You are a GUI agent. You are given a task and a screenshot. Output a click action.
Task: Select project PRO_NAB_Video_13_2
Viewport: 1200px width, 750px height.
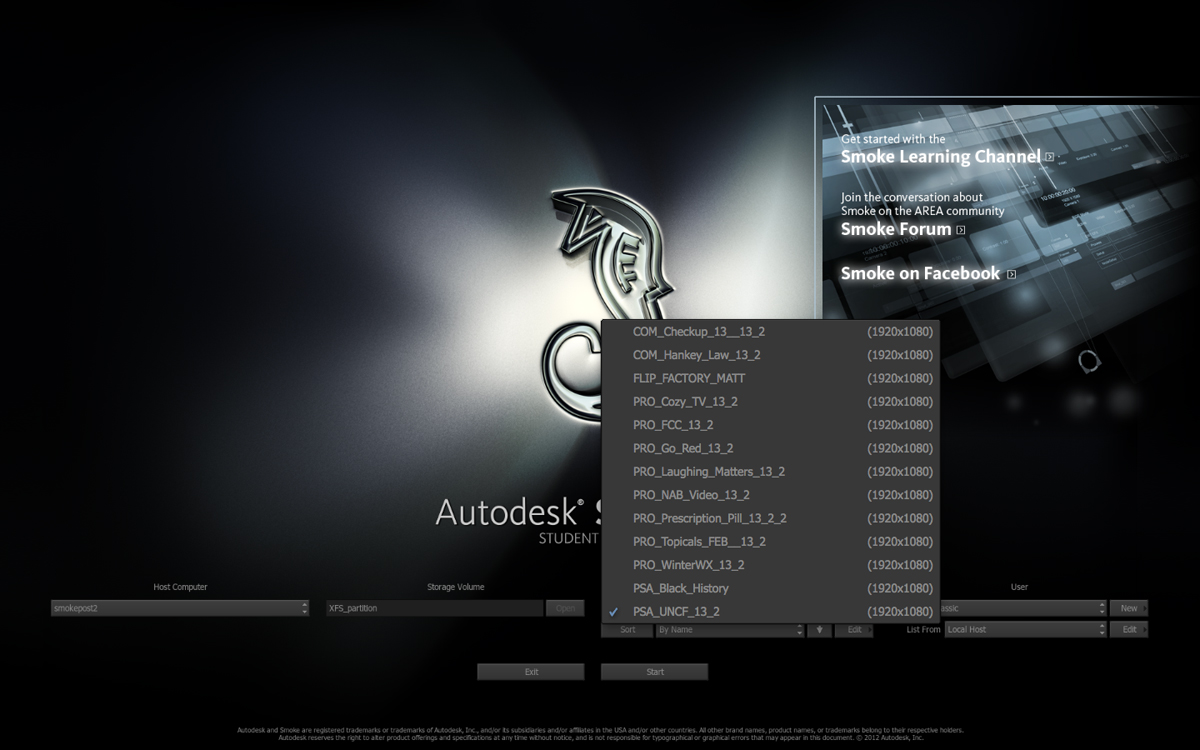coord(770,495)
